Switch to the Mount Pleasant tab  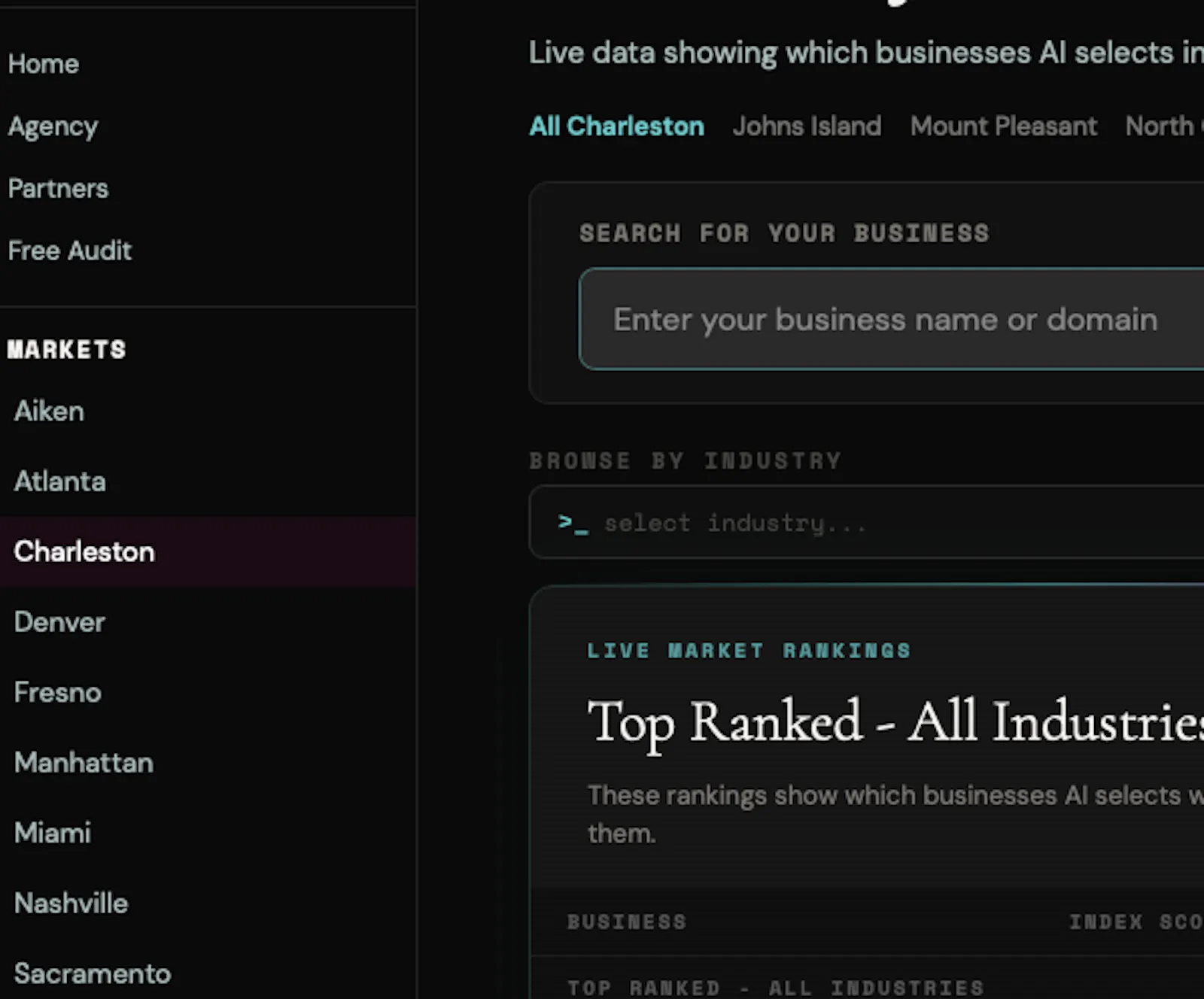pyautogui.click(x=1004, y=126)
